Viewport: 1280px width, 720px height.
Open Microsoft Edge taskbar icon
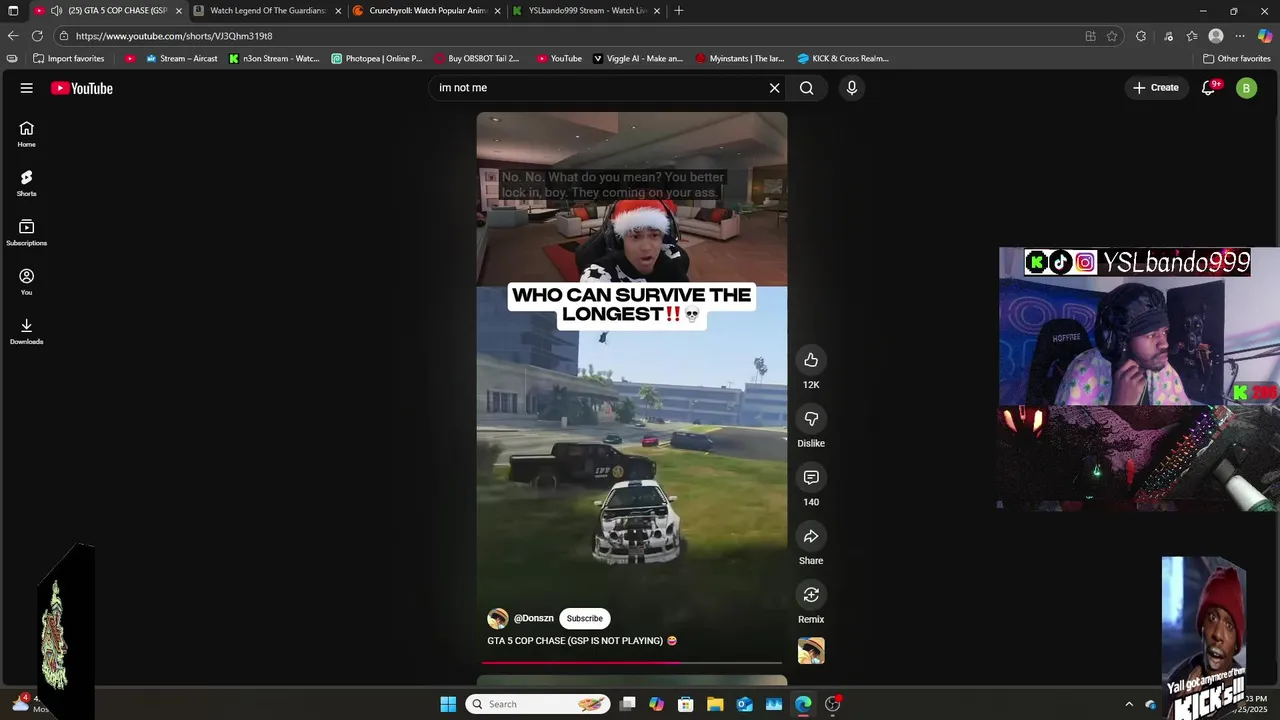click(803, 704)
